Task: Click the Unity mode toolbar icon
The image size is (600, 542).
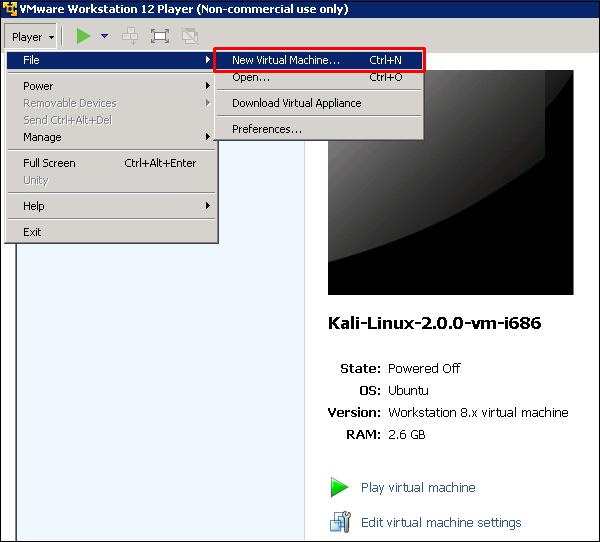Action: (x=190, y=36)
